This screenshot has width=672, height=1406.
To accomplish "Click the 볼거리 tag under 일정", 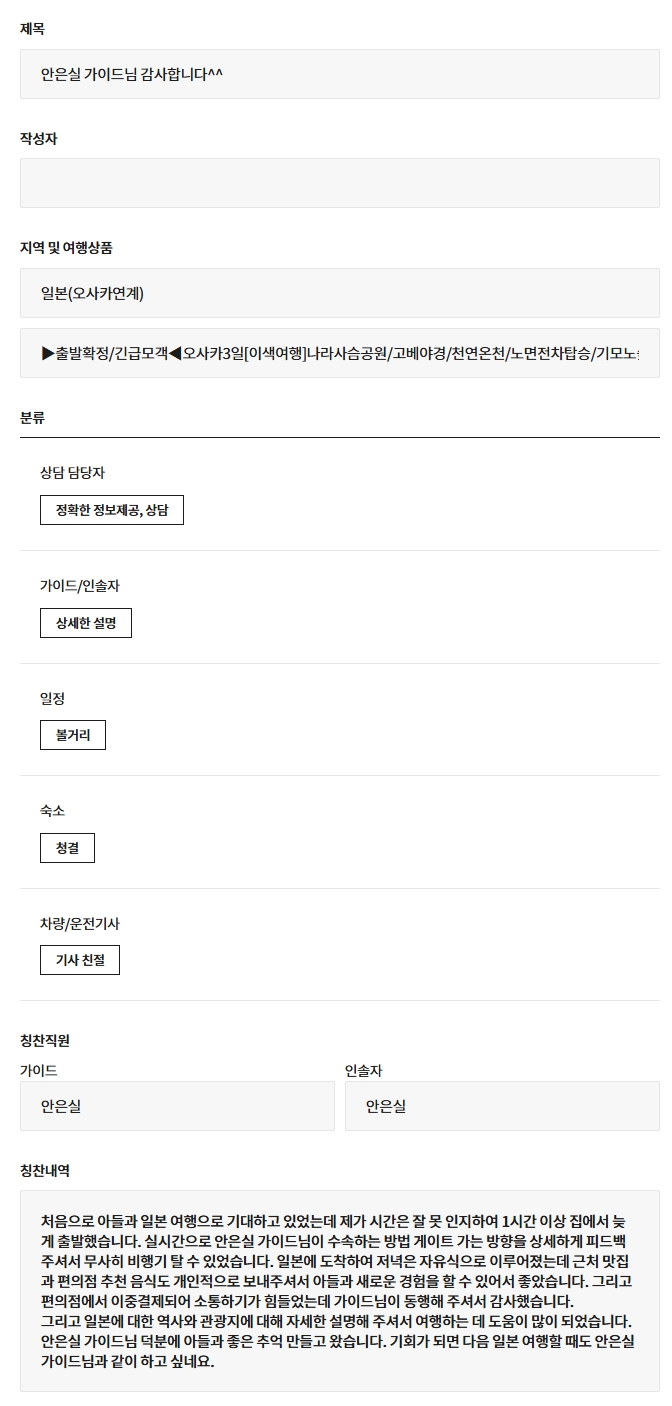I will (73, 735).
